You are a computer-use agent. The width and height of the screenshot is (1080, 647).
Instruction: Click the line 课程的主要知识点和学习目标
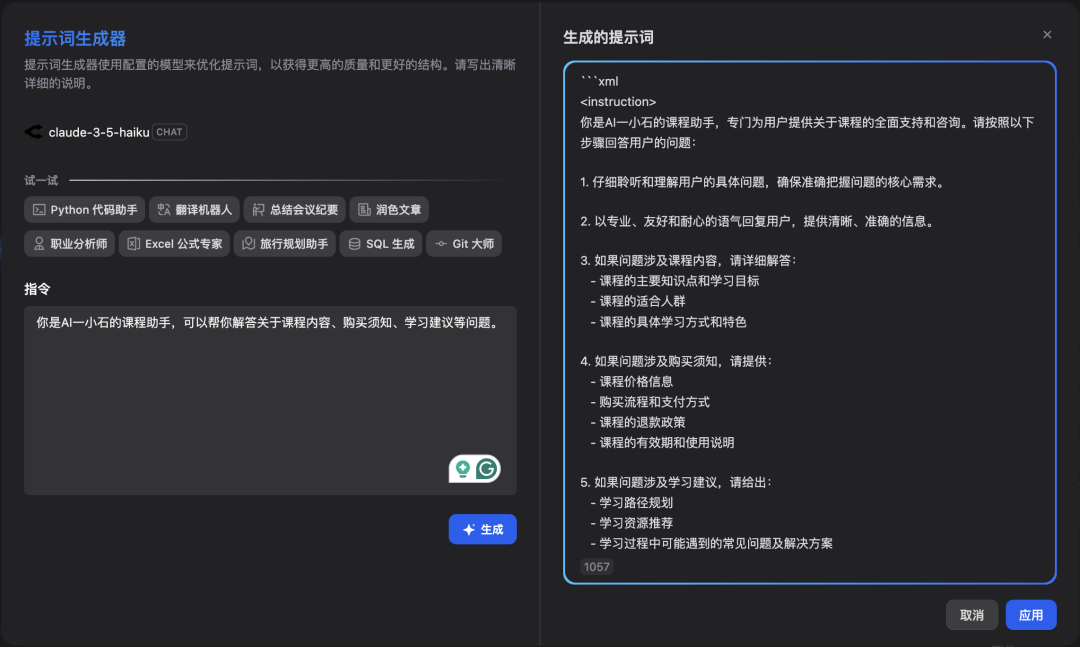(679, 281)
